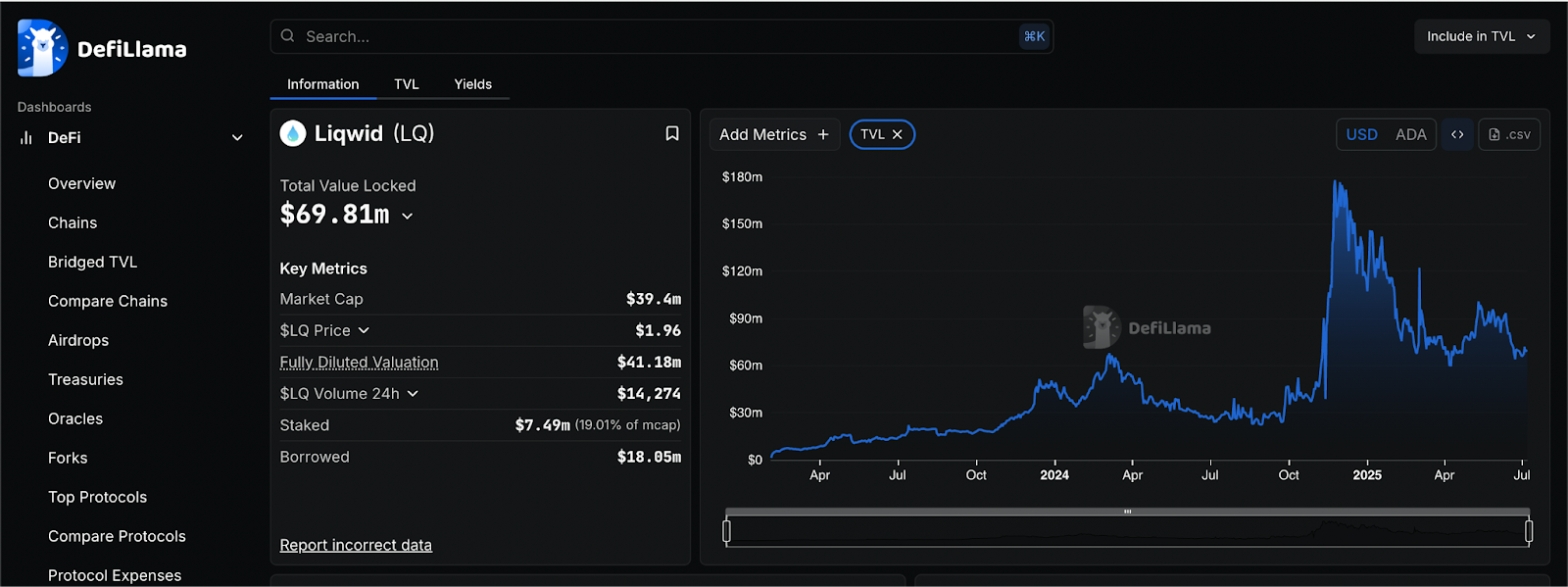The image size is (1568, 587).
Task: Click the Liqwid droplet logo
Action: 293,133
